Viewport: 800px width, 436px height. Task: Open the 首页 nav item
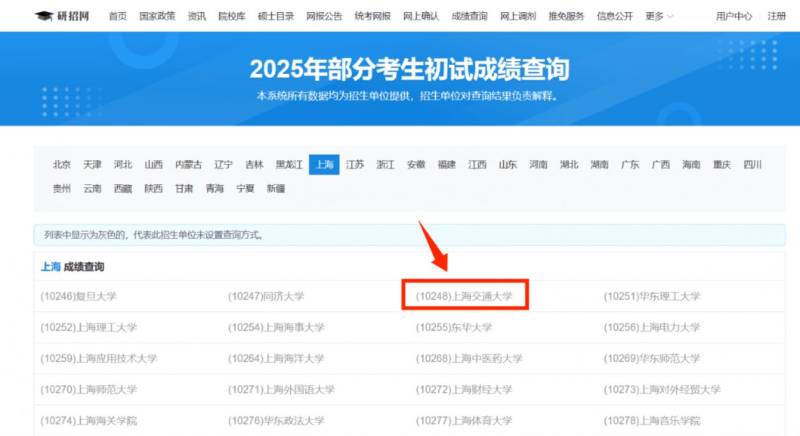tap(118, 16)
